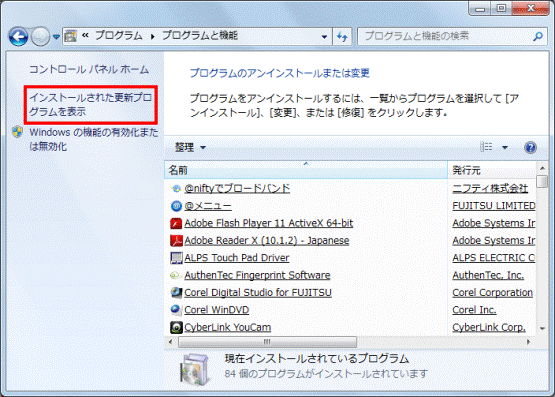The width and height of the screenshot is (555, 397).
Task: Select ALPS Touch Pad Driver entry
Action: coord(236,258)
